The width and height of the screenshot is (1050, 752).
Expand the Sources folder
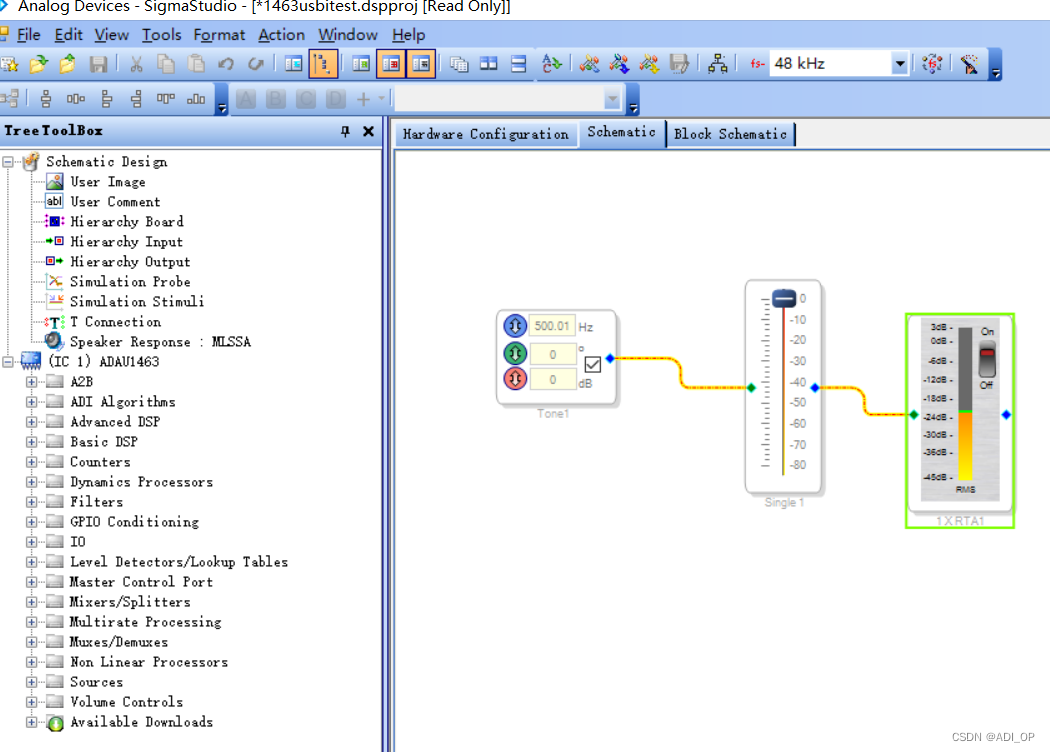[x=31, y=682]
